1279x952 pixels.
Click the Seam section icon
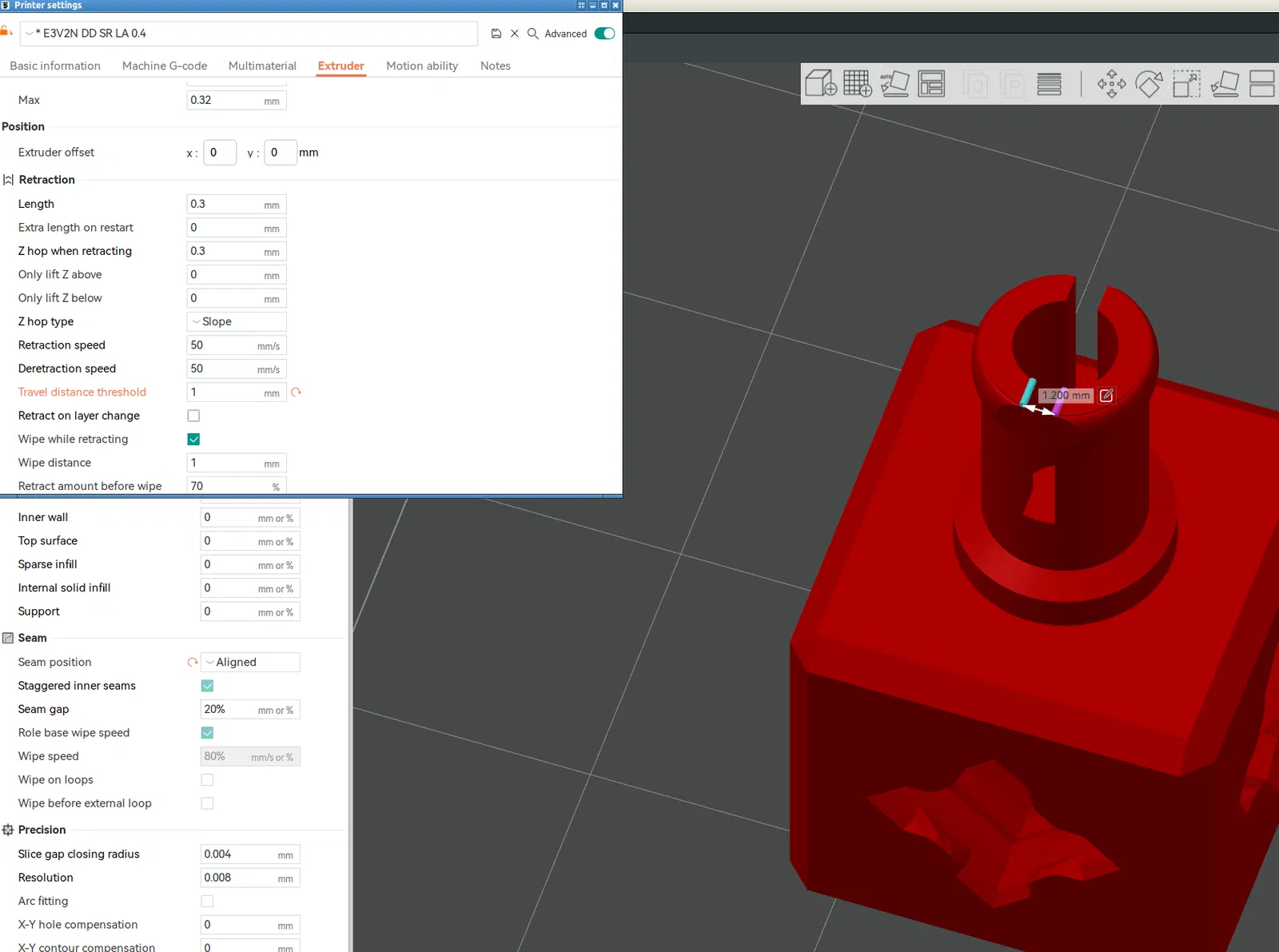point(8,638)
